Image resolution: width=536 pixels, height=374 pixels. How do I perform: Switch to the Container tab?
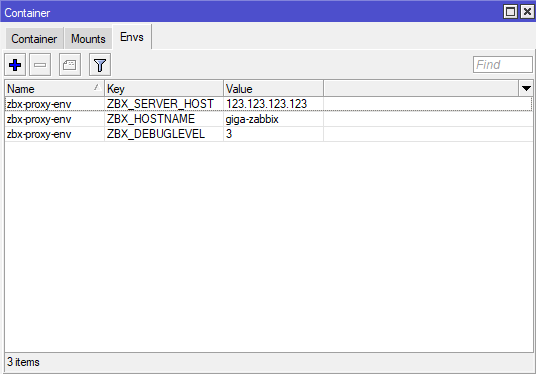34,39
